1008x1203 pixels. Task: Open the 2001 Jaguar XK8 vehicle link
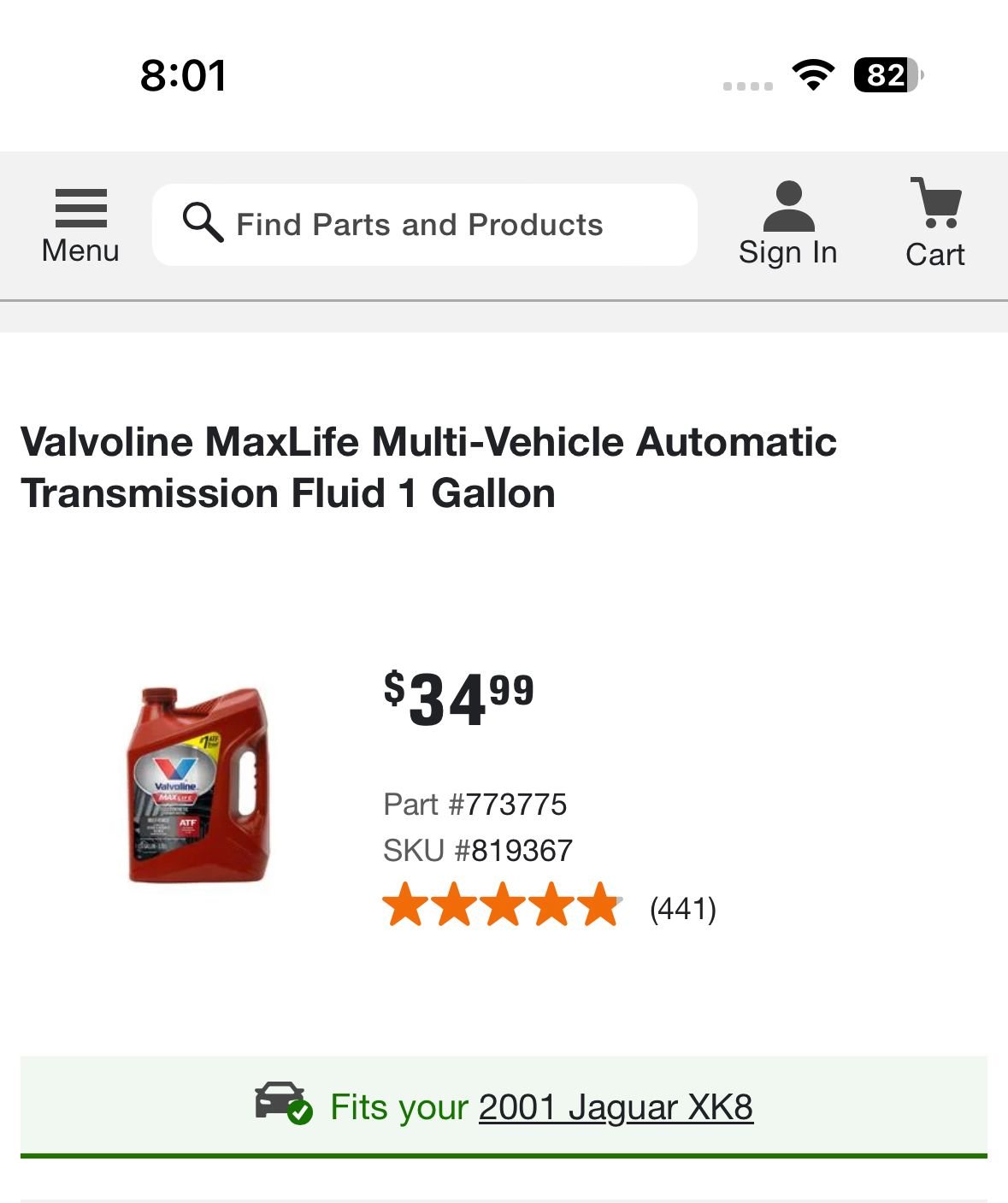(x=616, y=1107)
